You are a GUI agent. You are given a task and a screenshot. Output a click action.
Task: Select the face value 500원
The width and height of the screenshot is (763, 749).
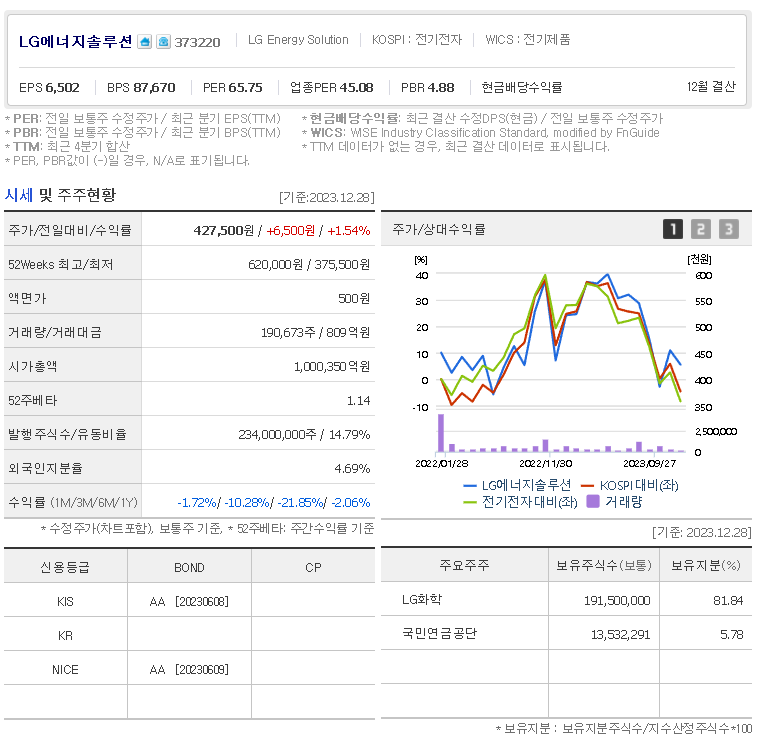coord(354,298)
